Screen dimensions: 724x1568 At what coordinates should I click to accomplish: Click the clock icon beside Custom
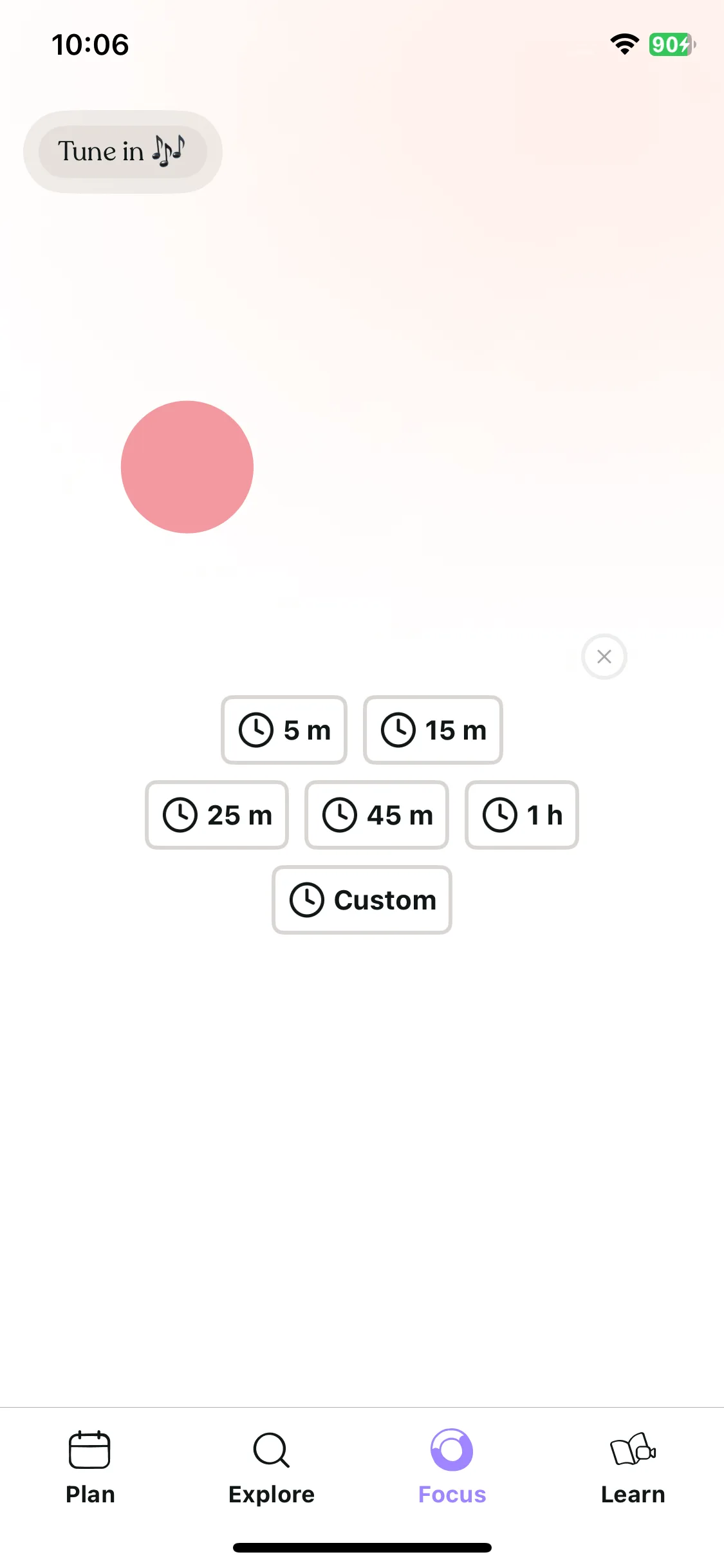(x=307, y=900)
